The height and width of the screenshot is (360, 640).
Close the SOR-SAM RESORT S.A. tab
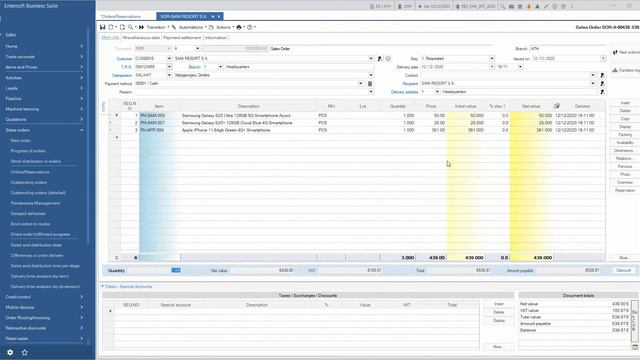[x=219, y=16]
